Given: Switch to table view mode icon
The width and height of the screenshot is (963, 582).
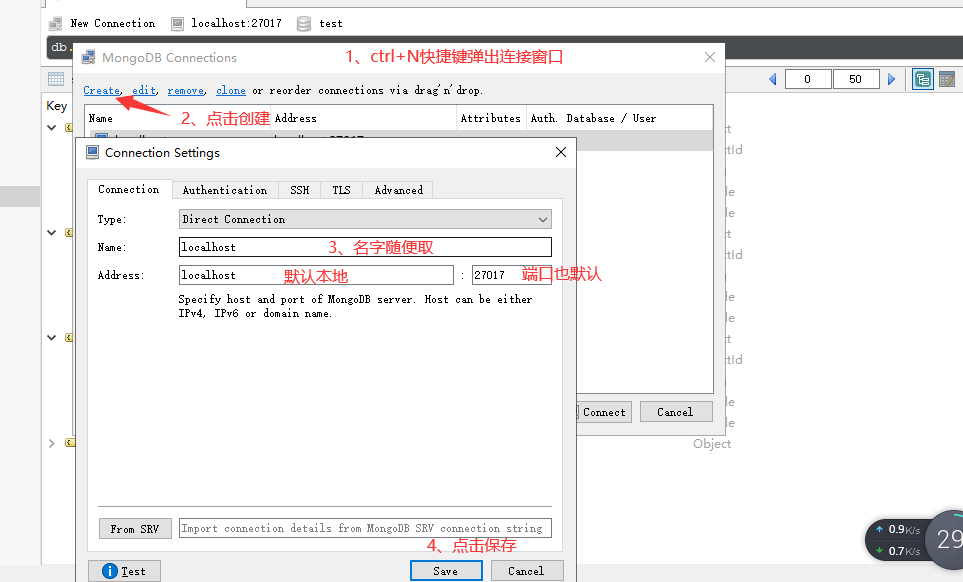Looking at the screenshot, I should 947,79.
